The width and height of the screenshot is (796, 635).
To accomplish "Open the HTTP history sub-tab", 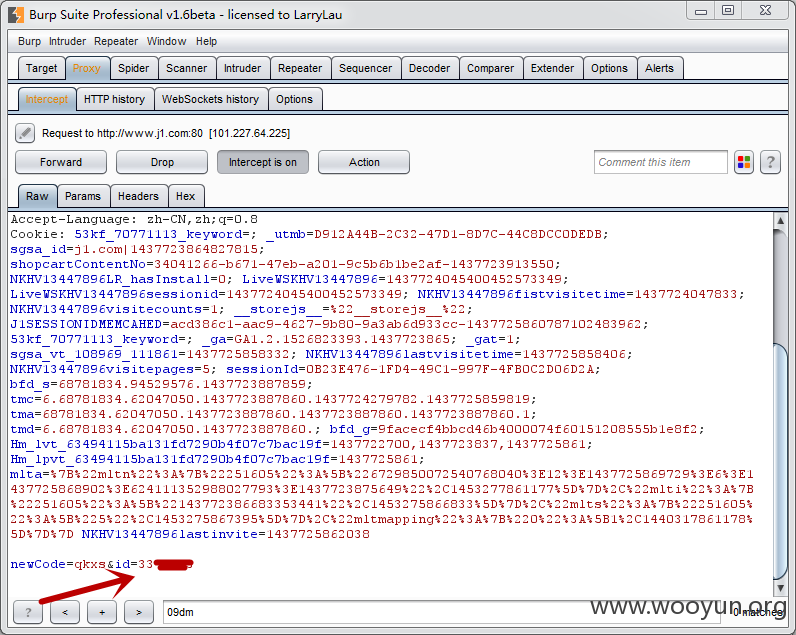I will coord(115,99).
